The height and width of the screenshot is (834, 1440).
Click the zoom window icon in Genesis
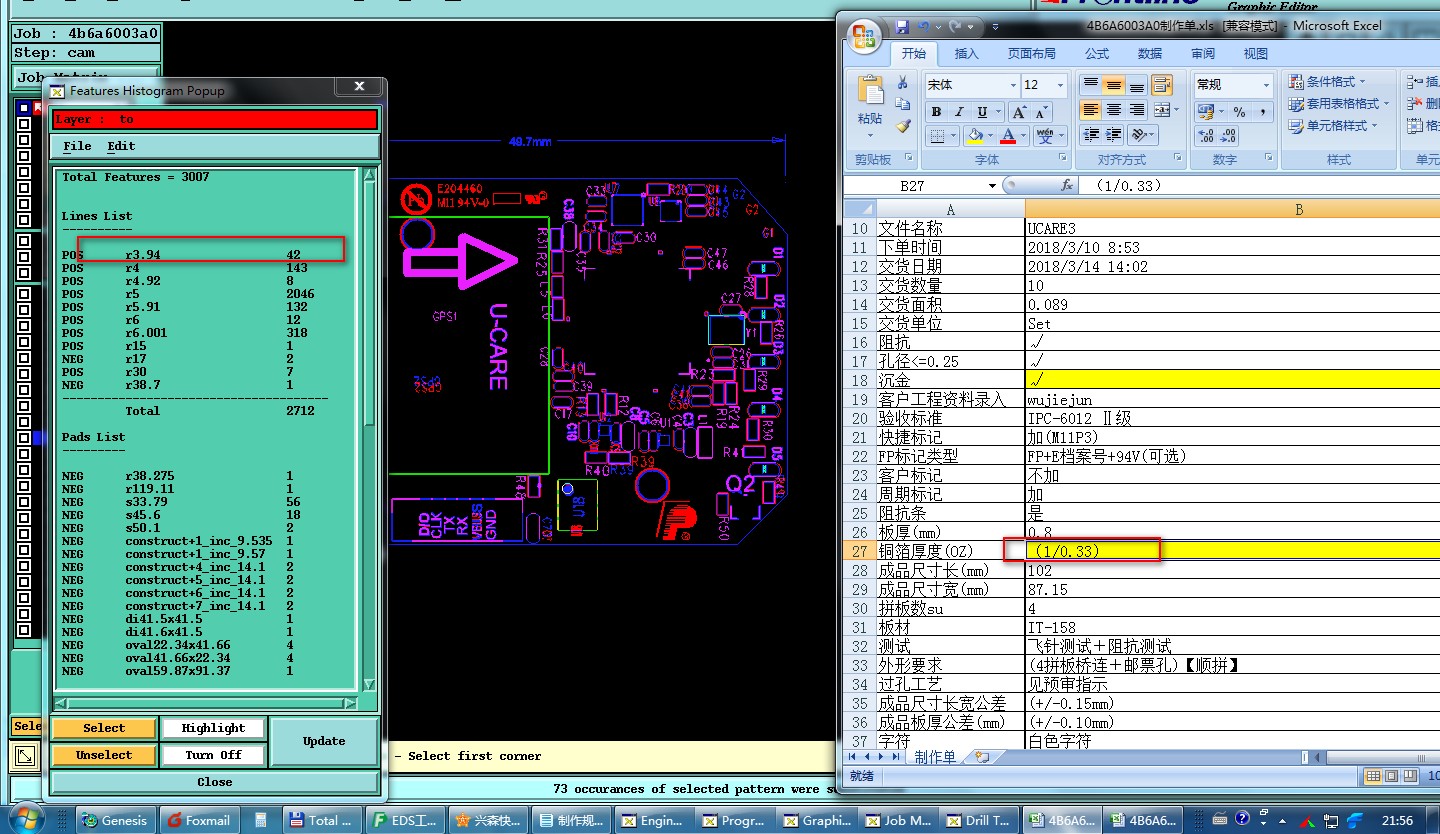tap(26, 755)
